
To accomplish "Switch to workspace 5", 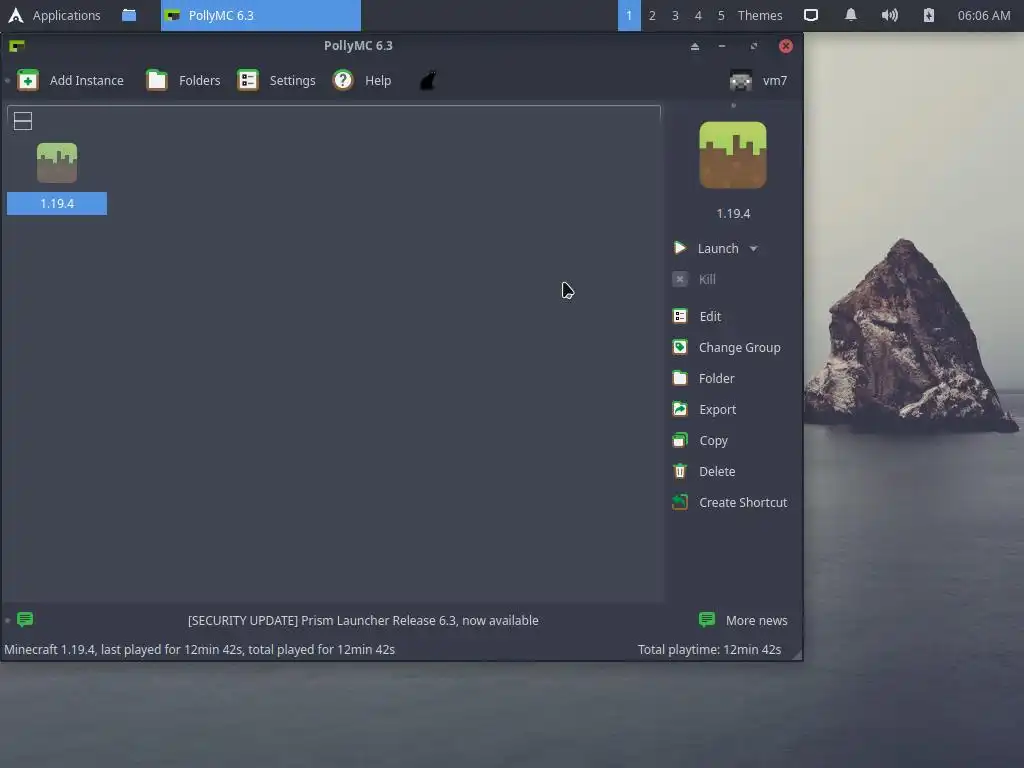I will [x=721, y=15].
